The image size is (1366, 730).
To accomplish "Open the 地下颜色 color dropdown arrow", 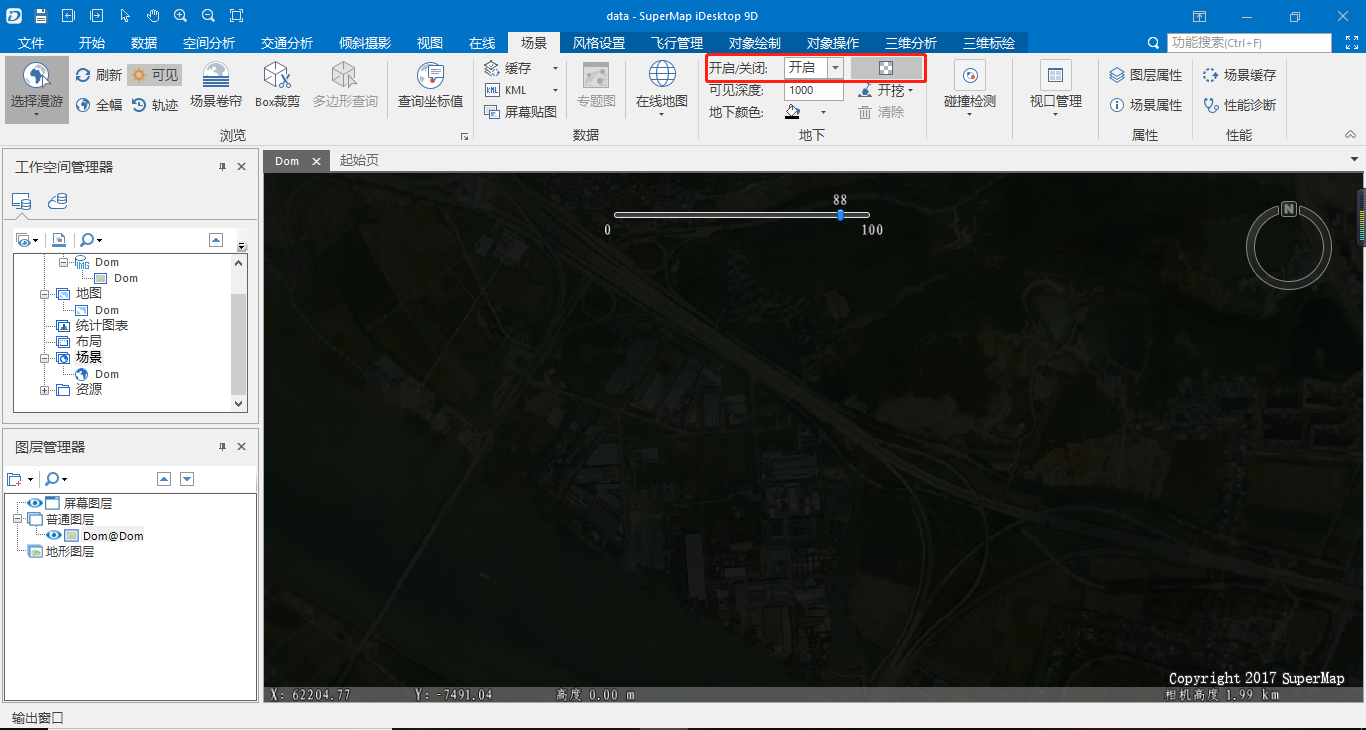I will click(824, 112).
